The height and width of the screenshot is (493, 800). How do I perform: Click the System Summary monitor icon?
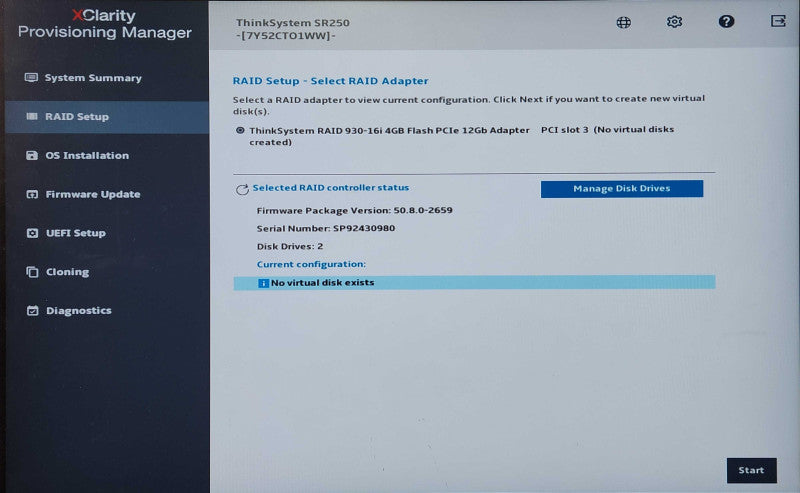(x=31, y=78)
